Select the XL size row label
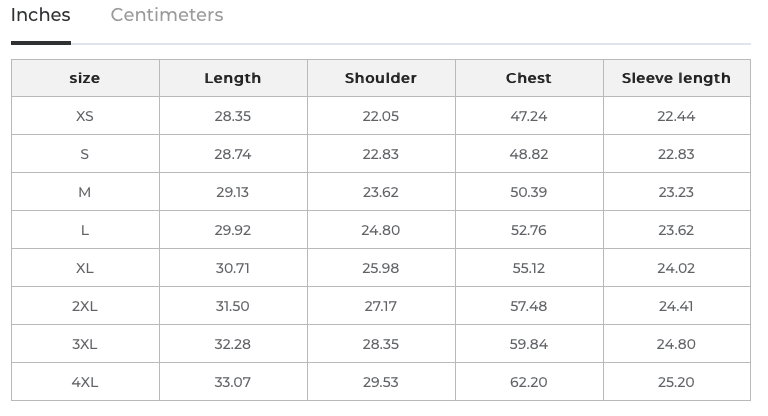 (x=85, y=268)
